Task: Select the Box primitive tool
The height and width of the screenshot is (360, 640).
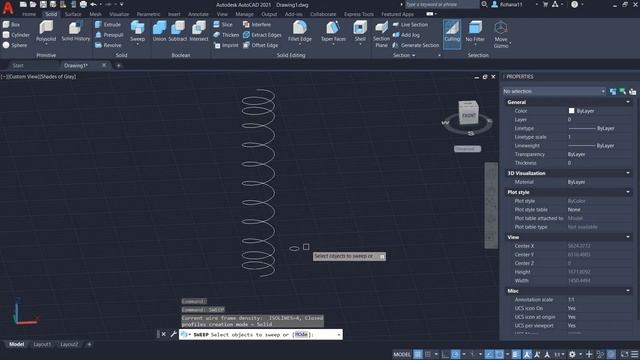Action: click(11, 24)
